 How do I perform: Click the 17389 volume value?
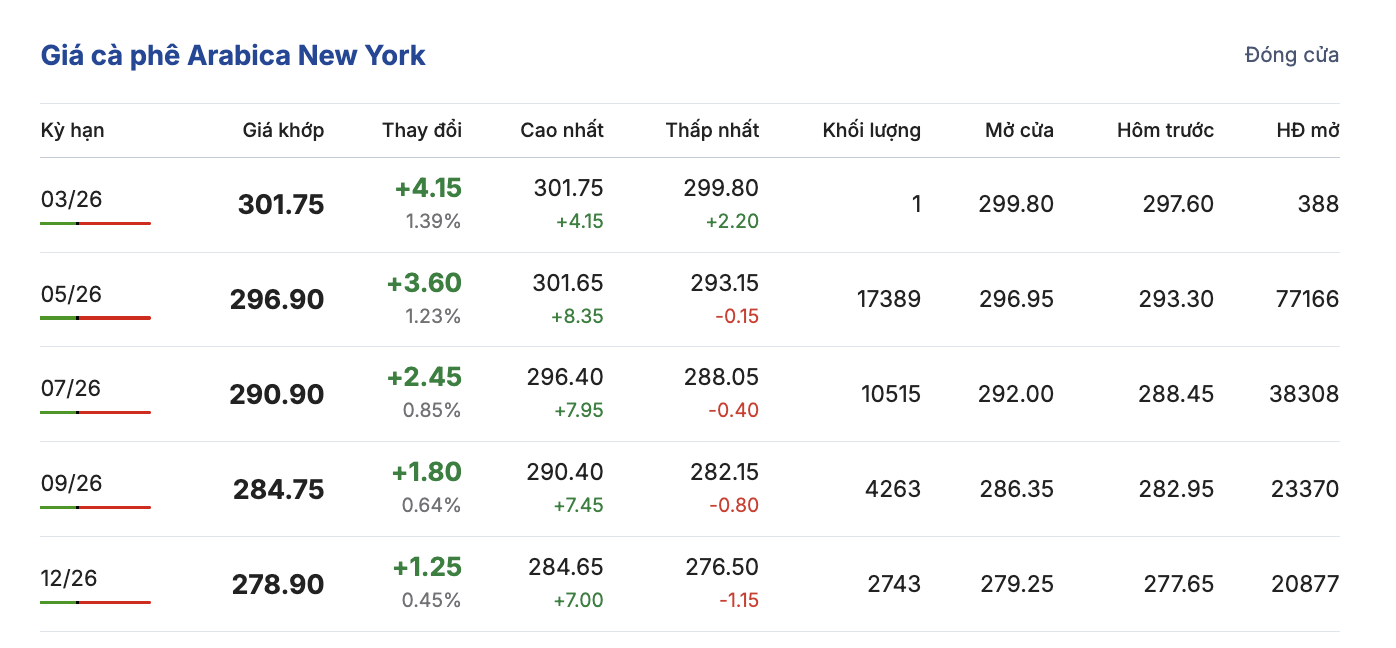[889, 299]
